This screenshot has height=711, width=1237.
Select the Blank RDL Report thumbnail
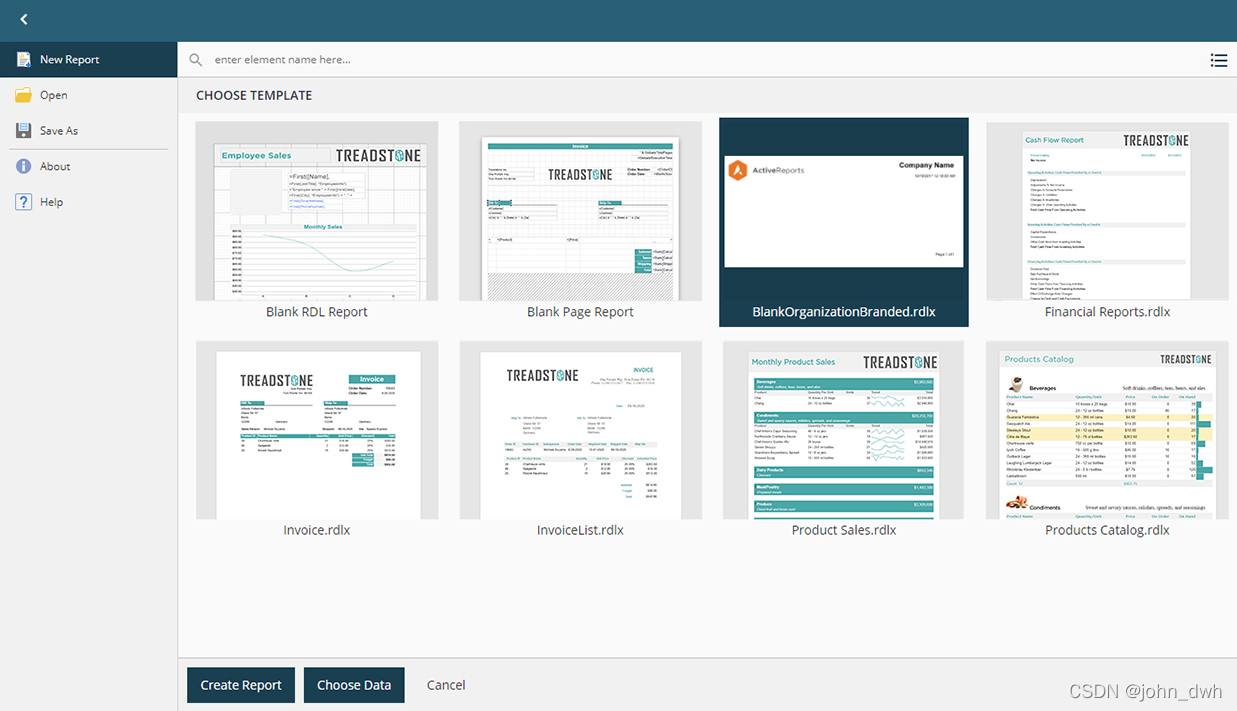[x=317, y=211]
